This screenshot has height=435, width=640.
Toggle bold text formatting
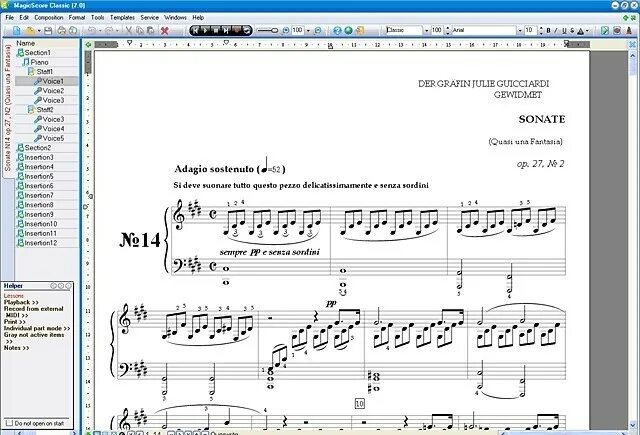[549, 31]
